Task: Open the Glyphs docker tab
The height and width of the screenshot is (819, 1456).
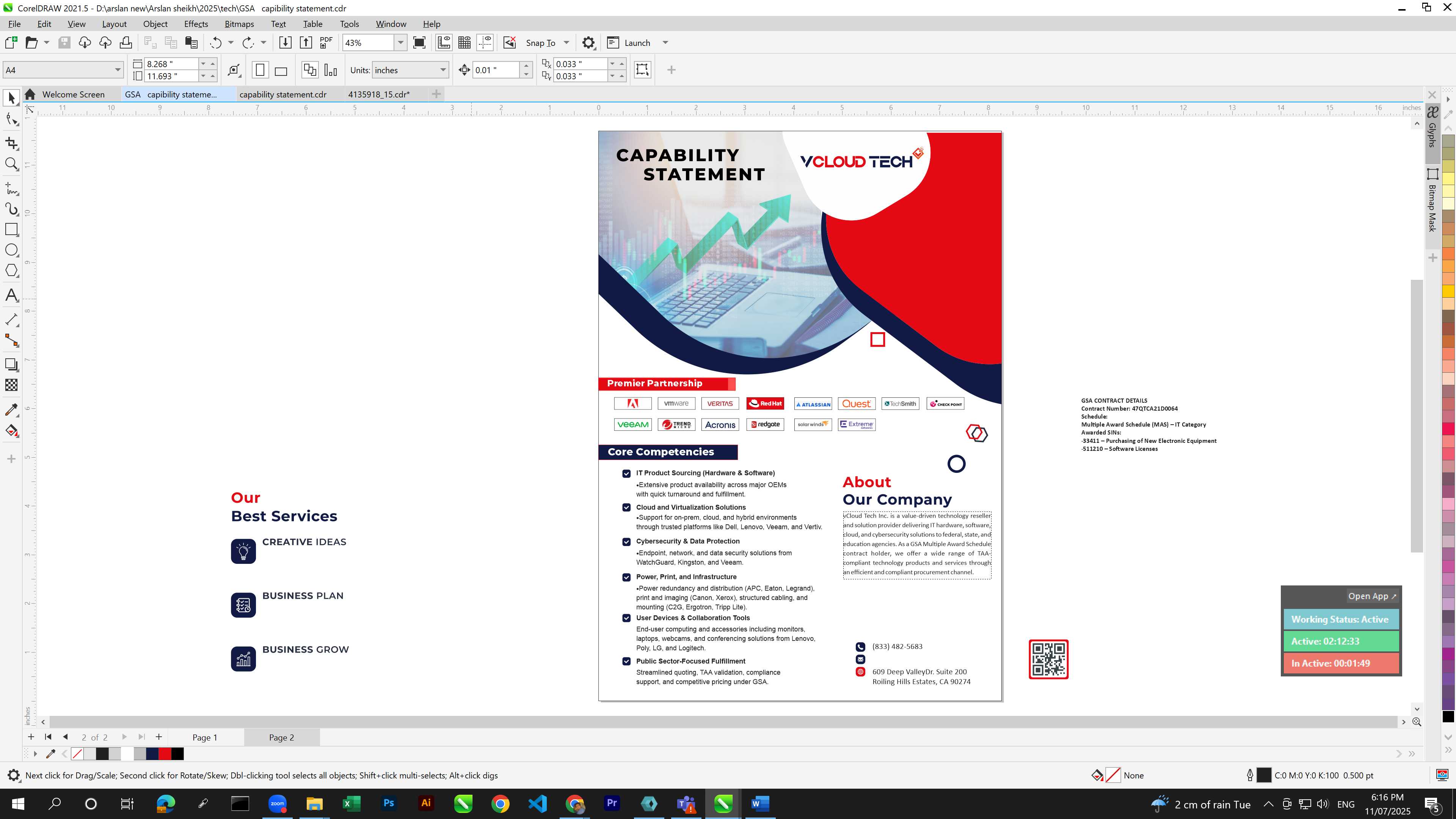Action: point(1432,128)
